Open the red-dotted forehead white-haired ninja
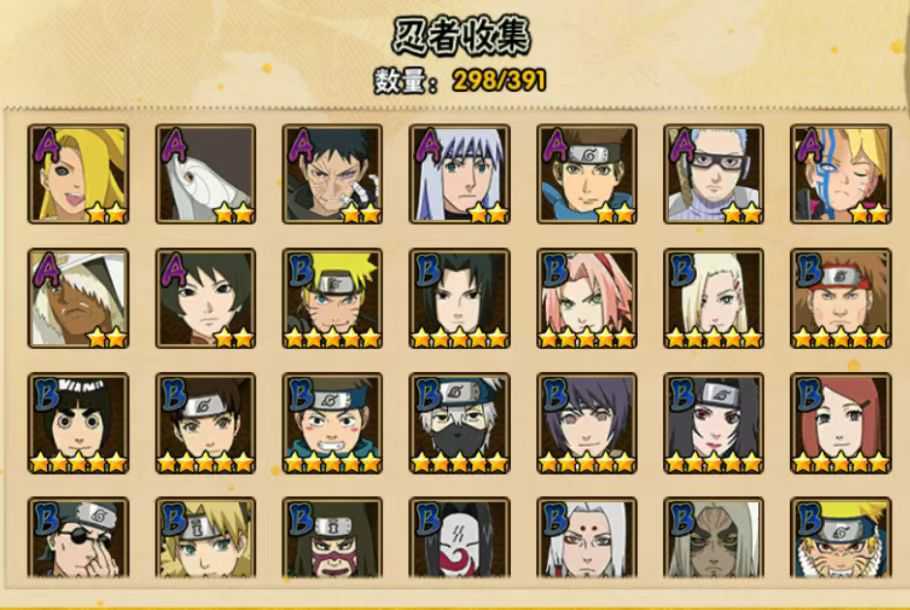This screenshot has height=610, width=910. (586, 537)
